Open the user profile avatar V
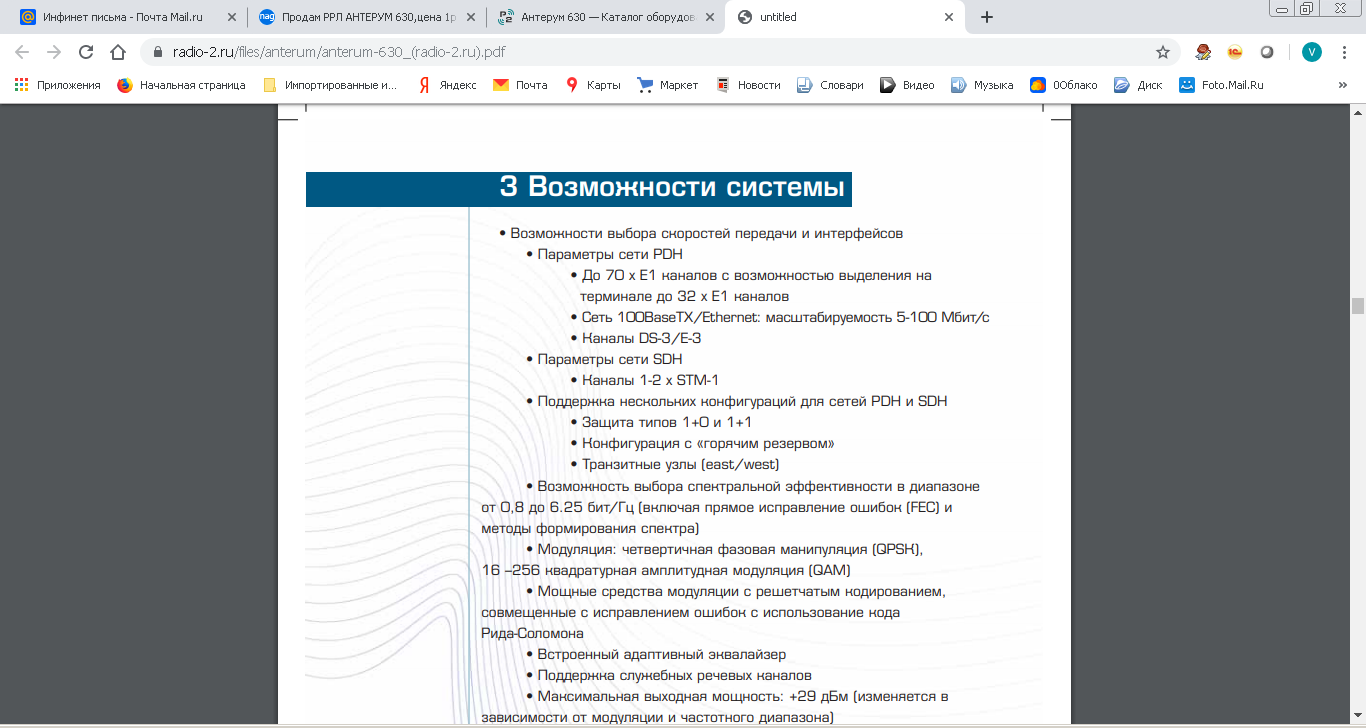1366x728 pixels. pos(1311,52)
